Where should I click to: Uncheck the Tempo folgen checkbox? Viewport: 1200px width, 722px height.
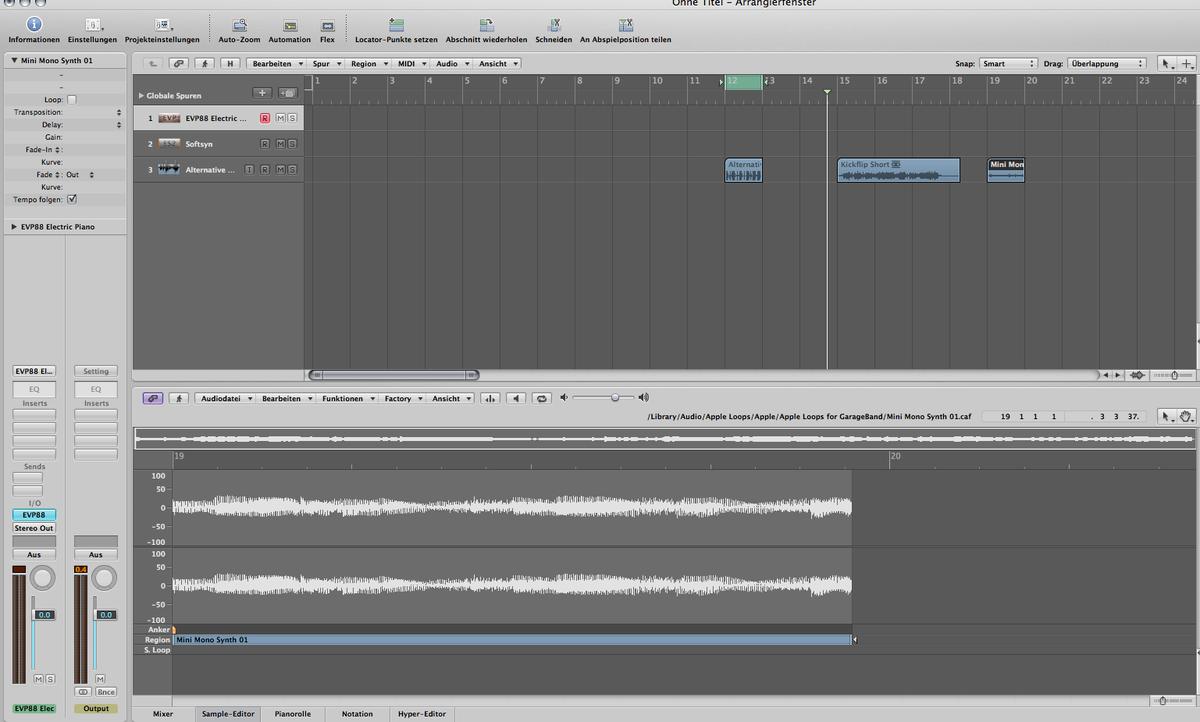click(x=71, y=199)
